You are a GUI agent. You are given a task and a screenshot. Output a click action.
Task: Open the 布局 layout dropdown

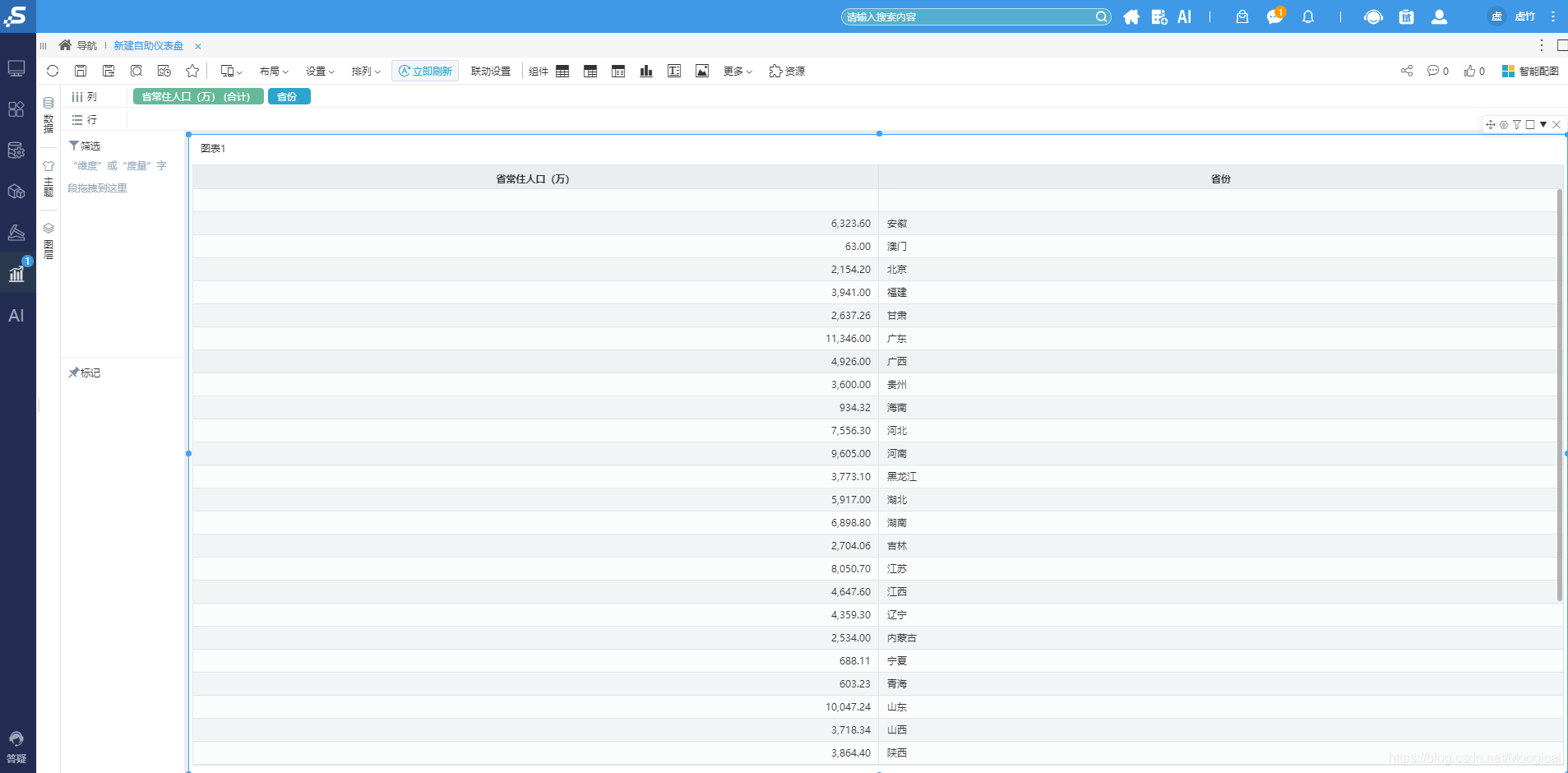(x=274, y=72)
